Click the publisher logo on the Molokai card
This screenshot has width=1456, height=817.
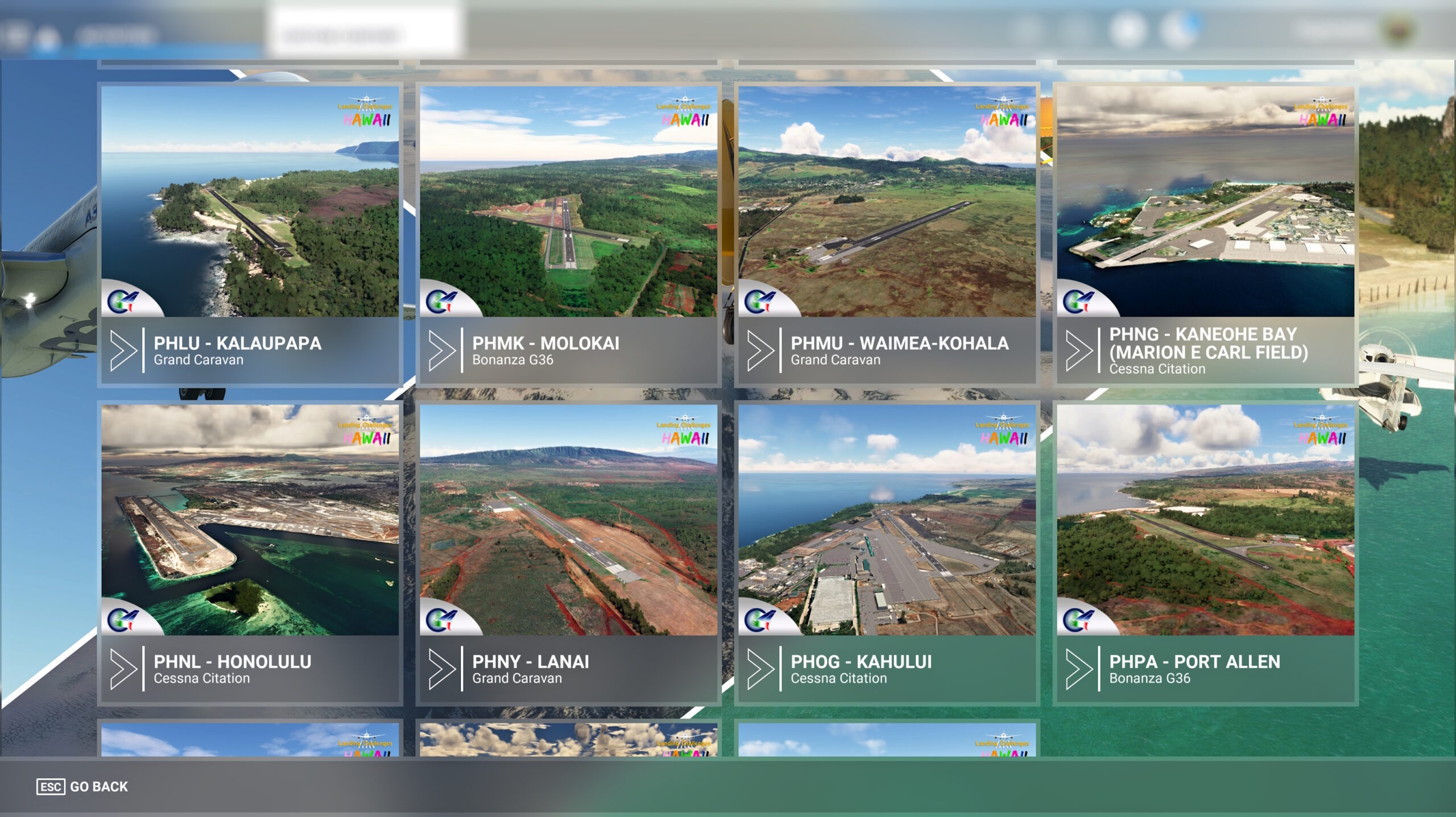point(442,301)
